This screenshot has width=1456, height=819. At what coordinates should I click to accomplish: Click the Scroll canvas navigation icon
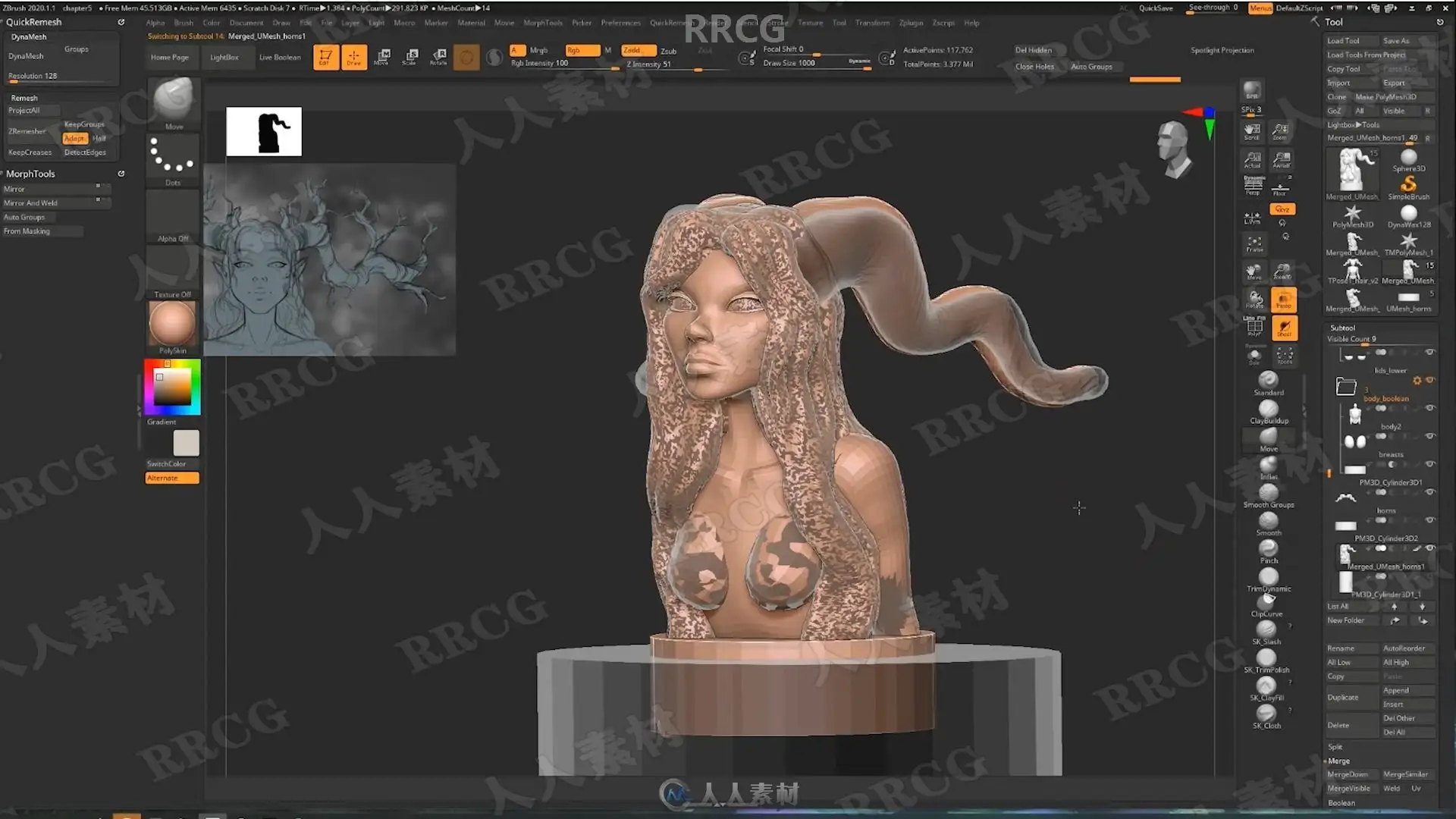1252,132
